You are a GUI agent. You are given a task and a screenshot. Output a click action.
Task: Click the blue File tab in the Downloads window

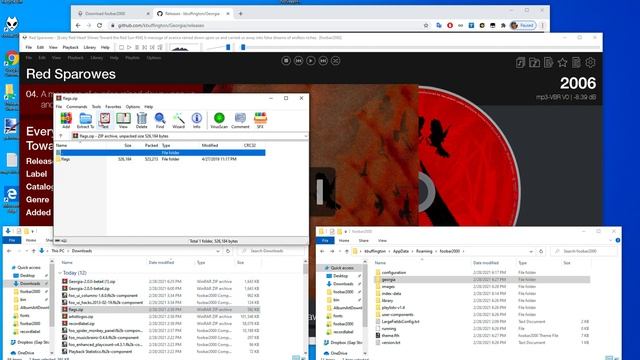(x=12, y=240)
